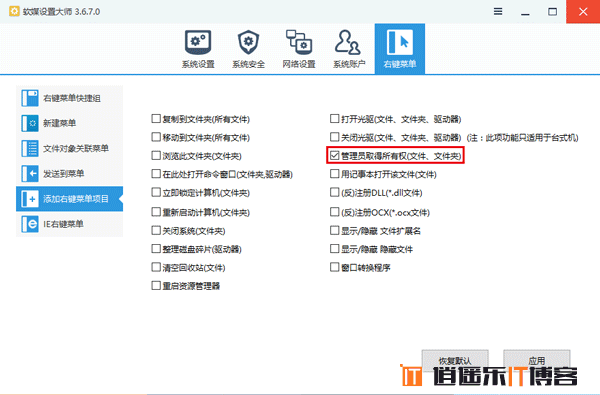Uncheck 管理员取得所有权 checkbox
The height and width of the screenshot is (395, 600).
[334, 155]
